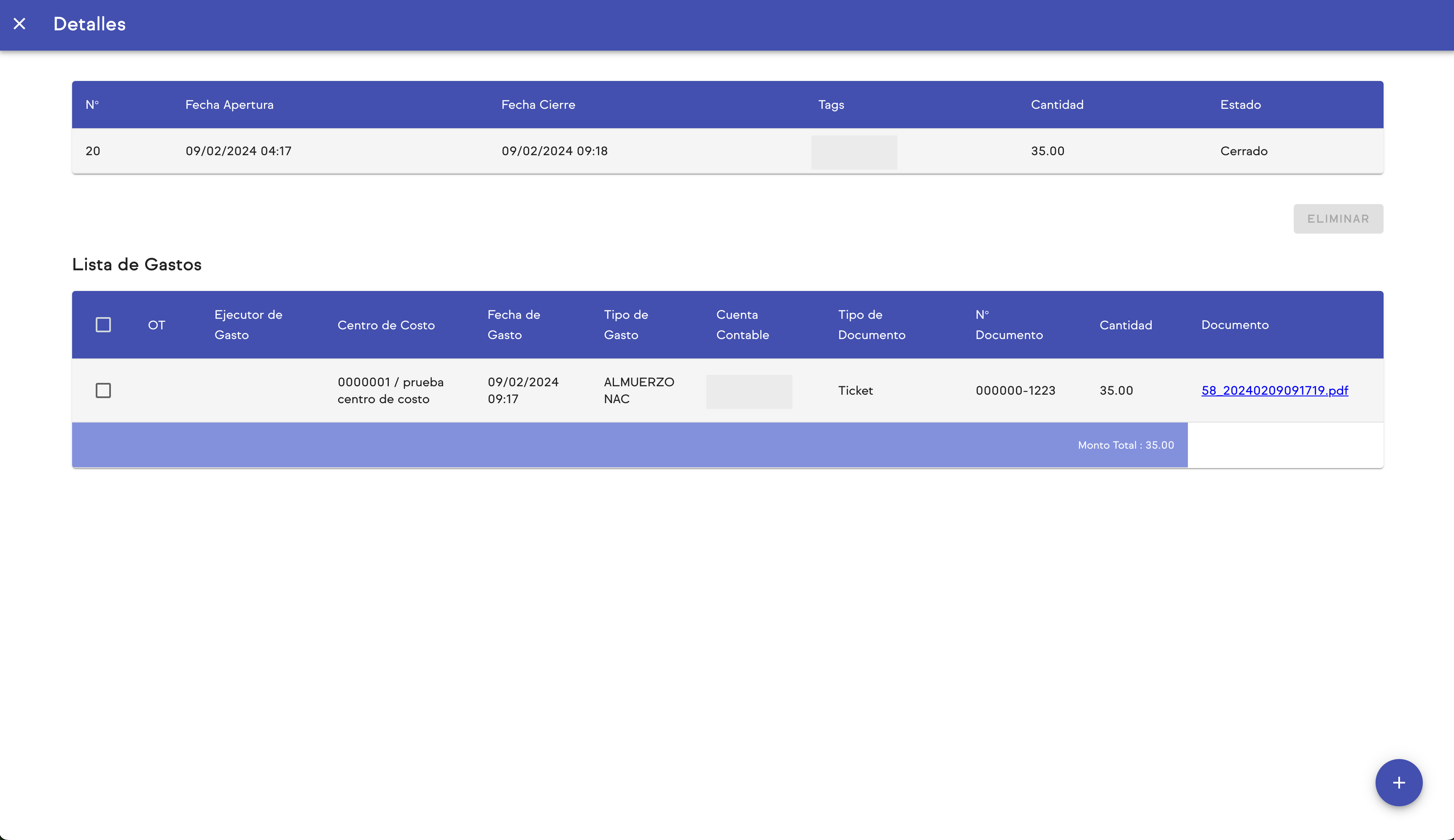Click the N° Documento column header
1454x840 pixels.
(x=1009, y=325)
